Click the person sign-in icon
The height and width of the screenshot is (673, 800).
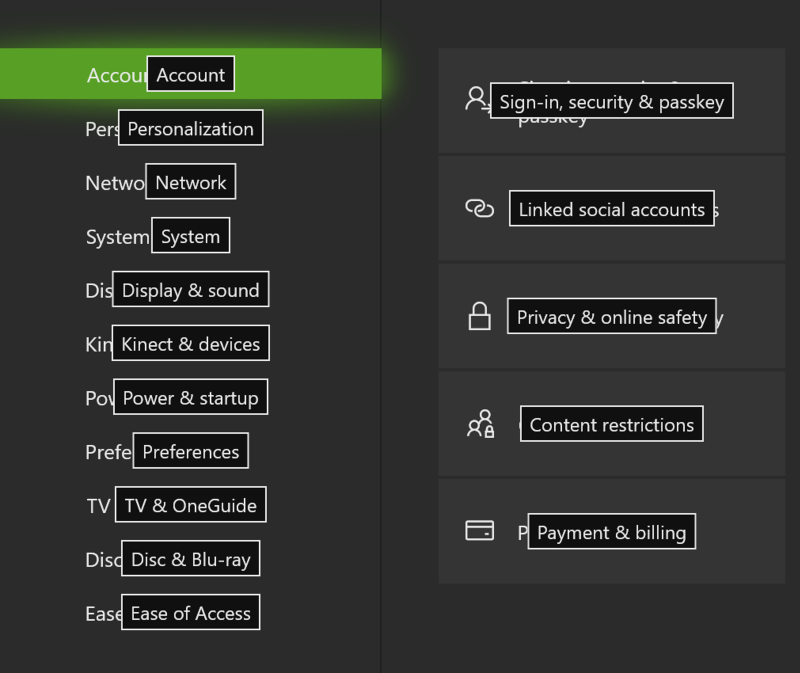coord(478,98)
